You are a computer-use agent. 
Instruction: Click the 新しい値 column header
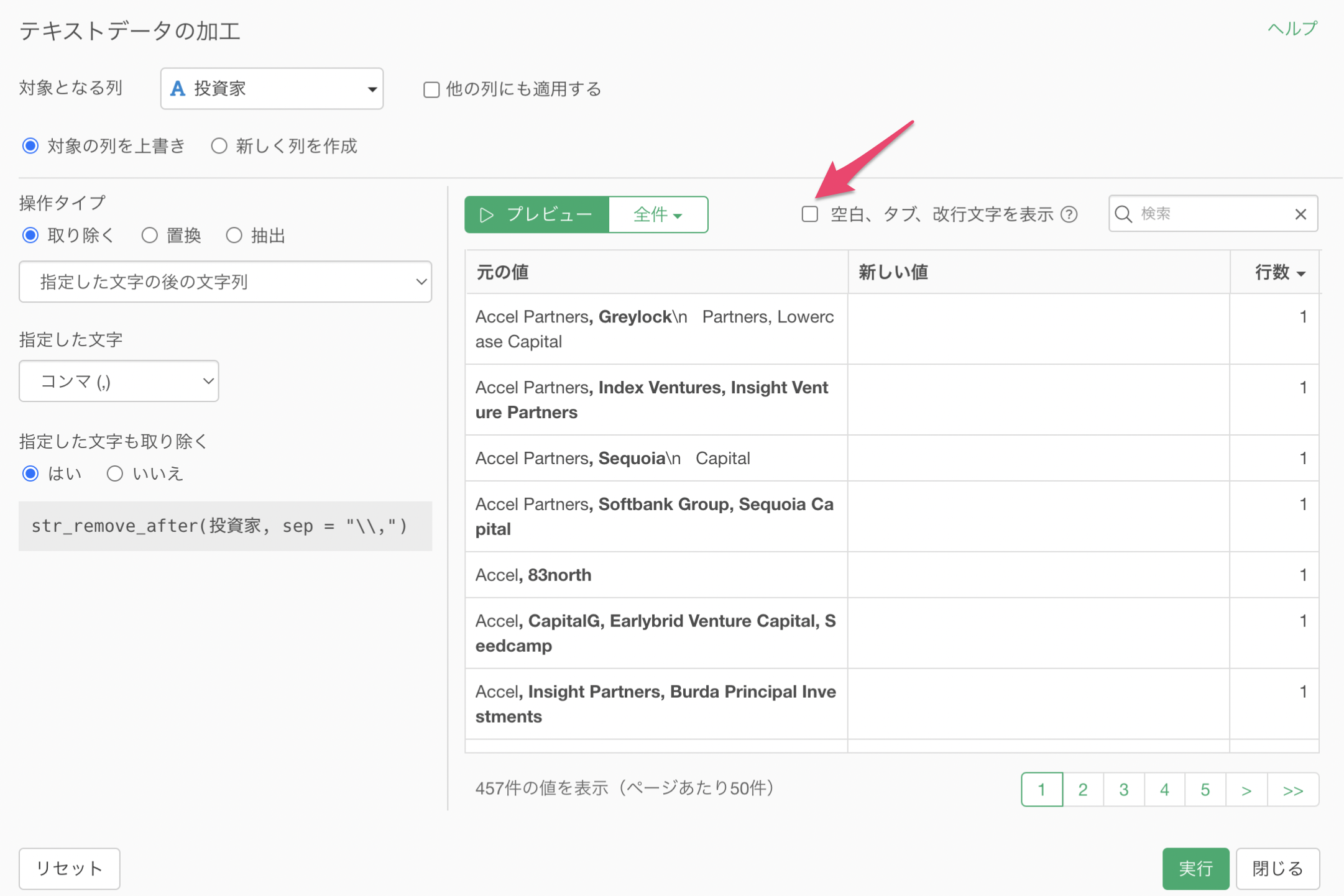point(1039,272)
